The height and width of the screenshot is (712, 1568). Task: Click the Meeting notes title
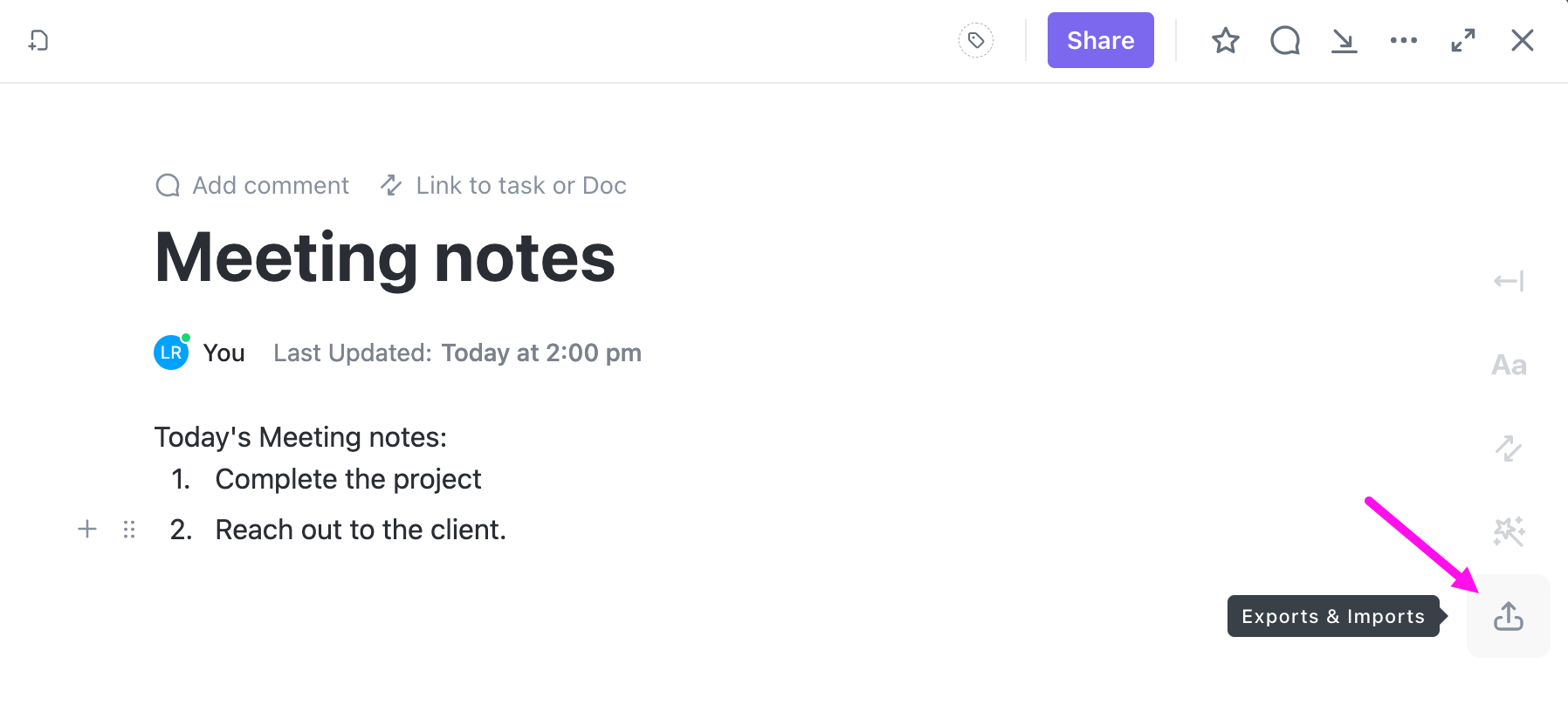[x=385, y=257]
